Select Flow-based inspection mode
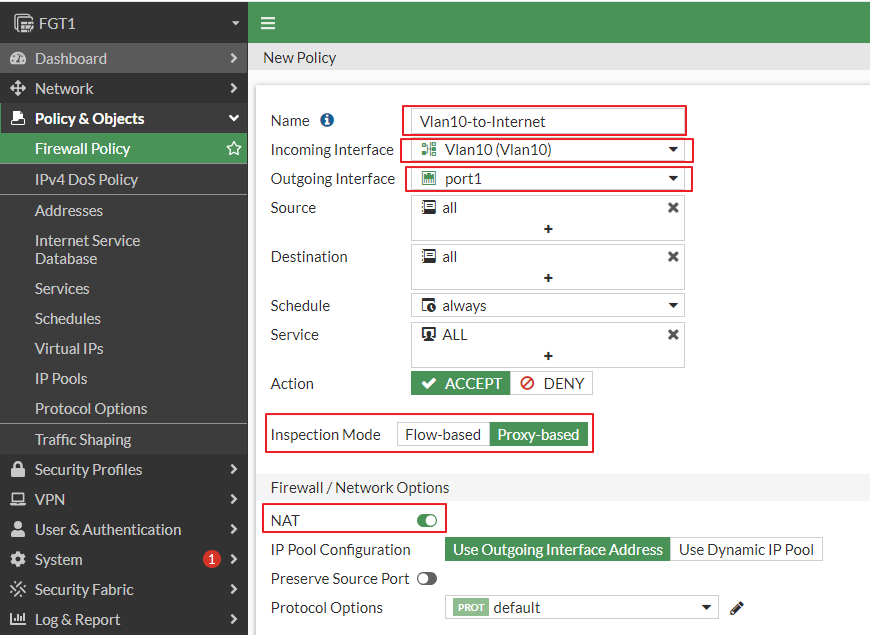870x635 pixels. [443, 435]
